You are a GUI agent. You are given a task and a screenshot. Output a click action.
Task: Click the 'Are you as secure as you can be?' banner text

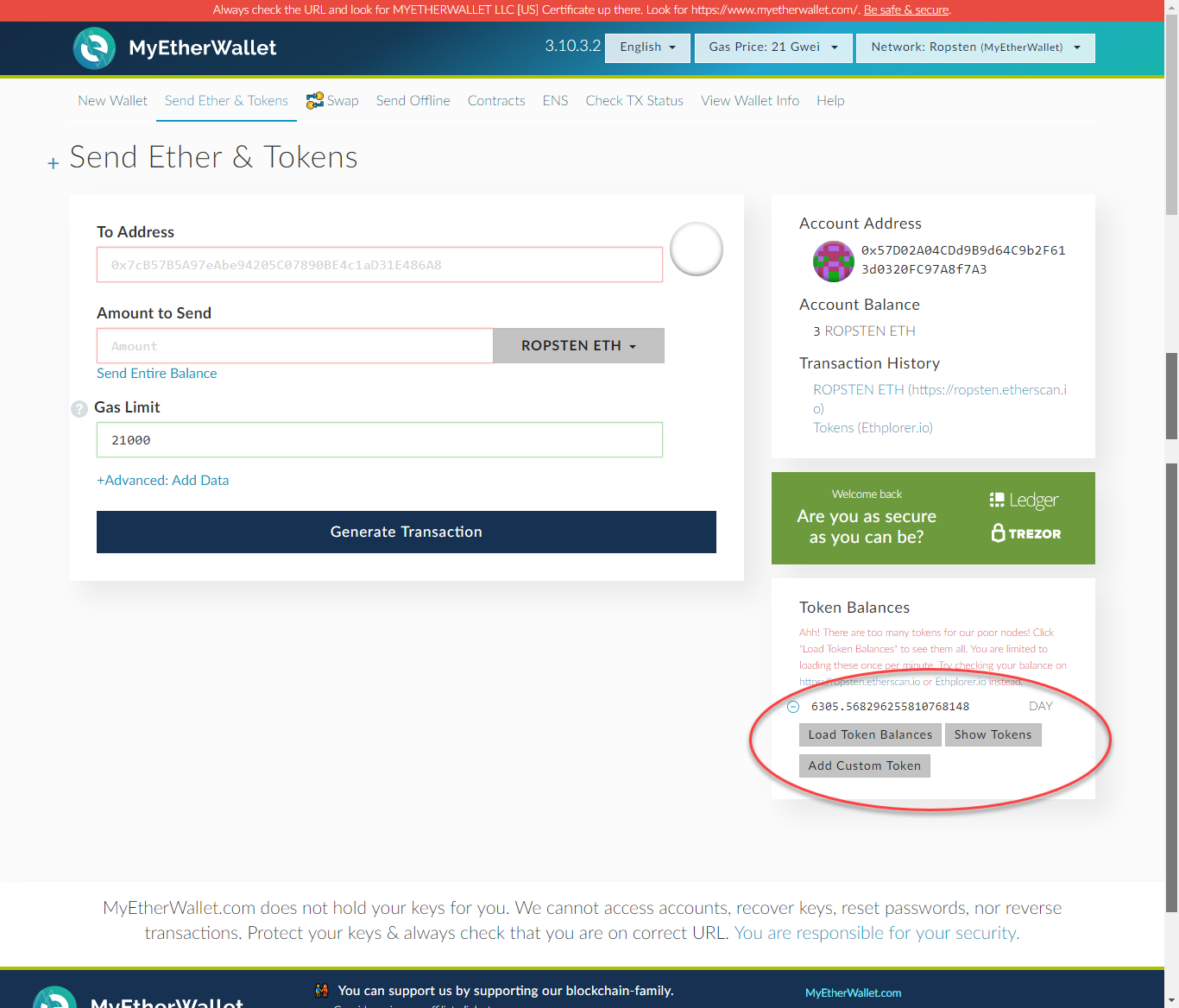pyautogui.click(x=867, y=526)
